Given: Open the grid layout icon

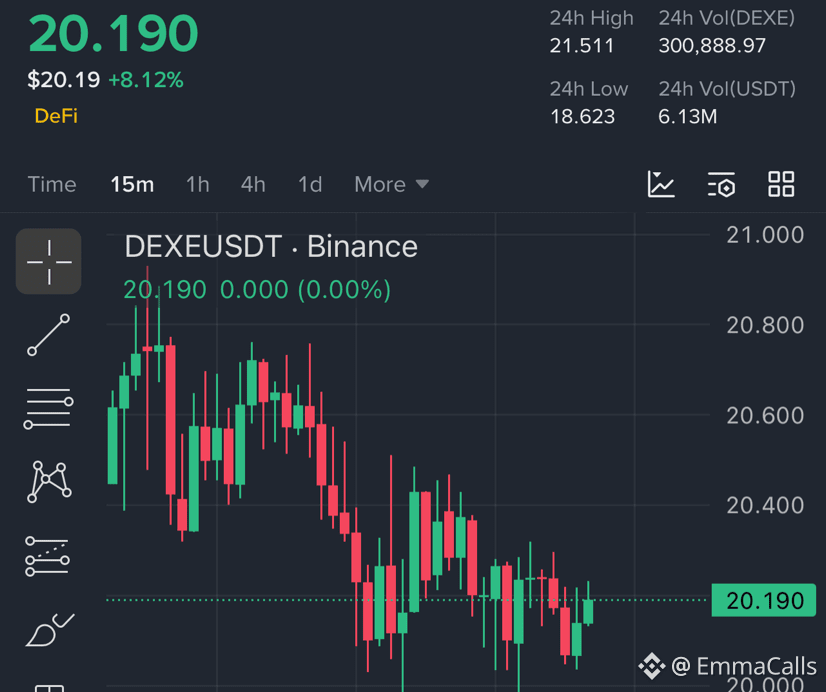Looking at the screenshot, I should pos(781,184).
